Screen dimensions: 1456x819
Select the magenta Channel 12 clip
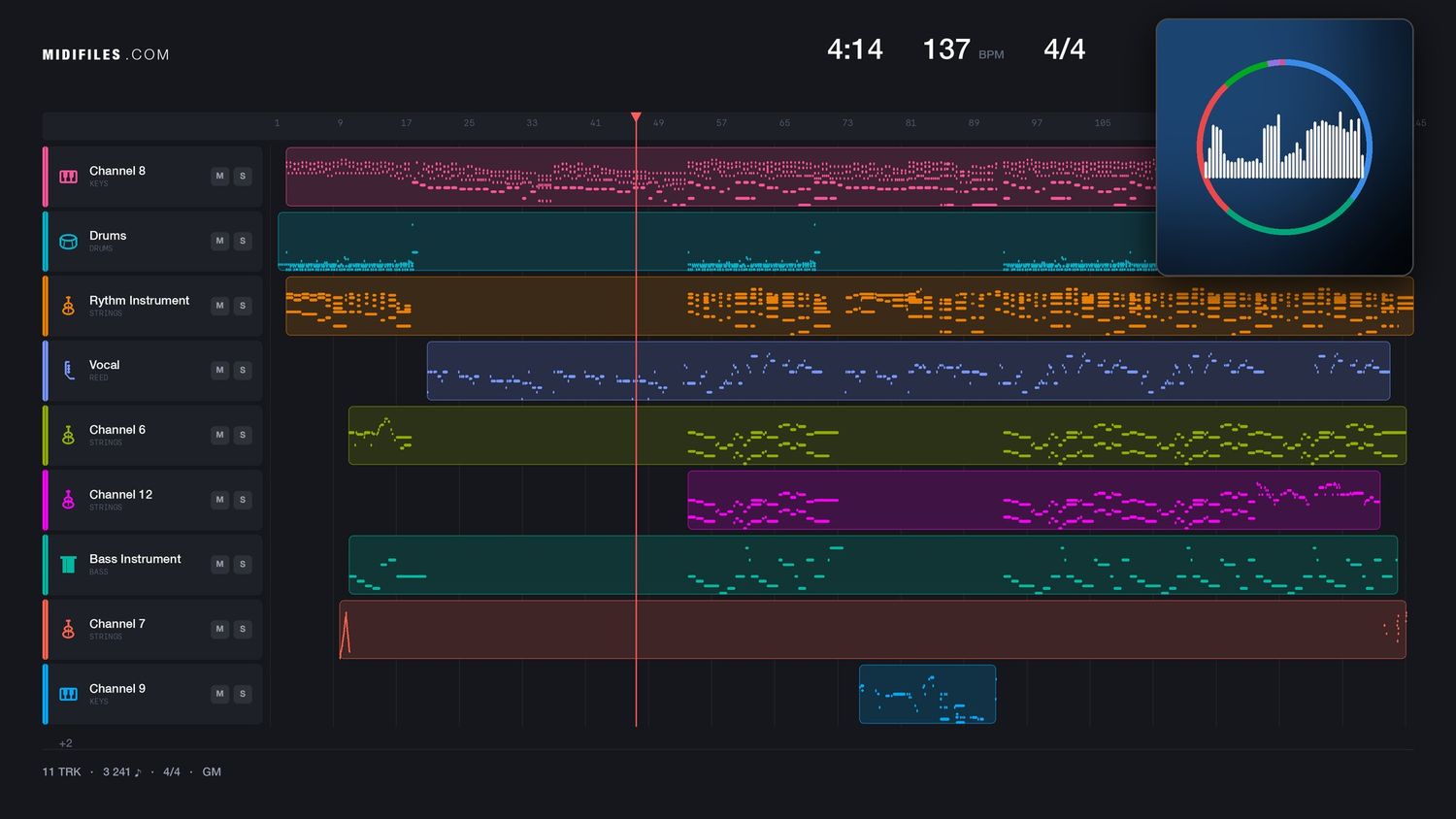[1034, 501]
